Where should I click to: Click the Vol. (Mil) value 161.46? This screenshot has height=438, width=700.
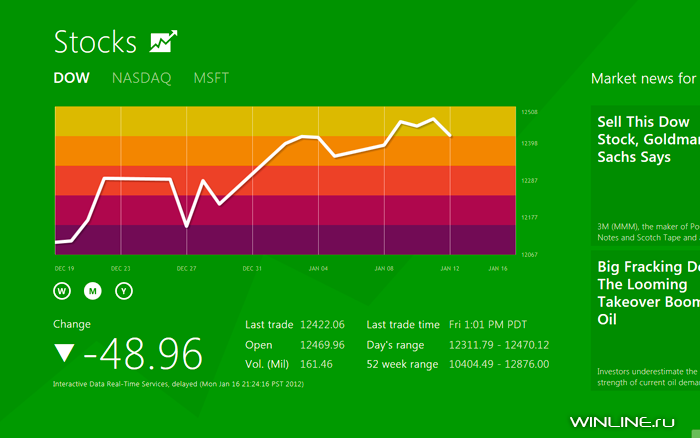[316, 364]
